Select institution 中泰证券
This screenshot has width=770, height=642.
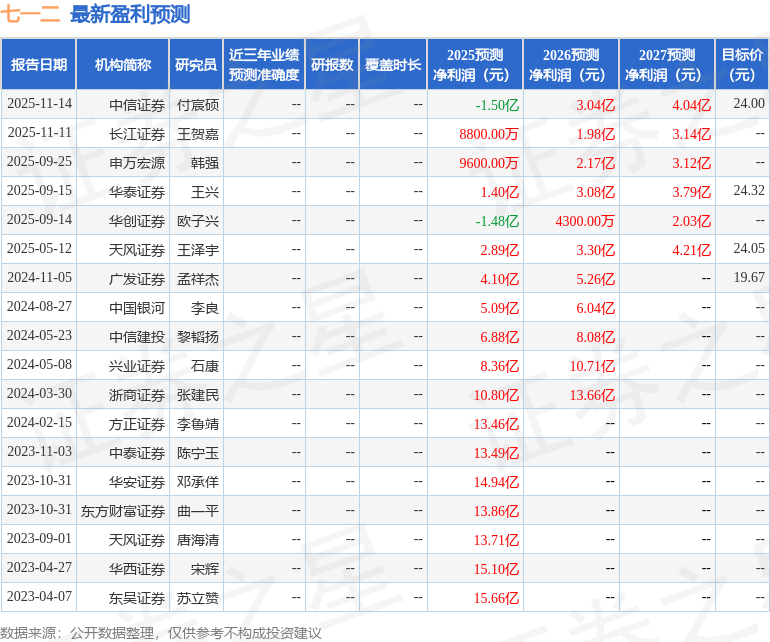tap(137, 453)
